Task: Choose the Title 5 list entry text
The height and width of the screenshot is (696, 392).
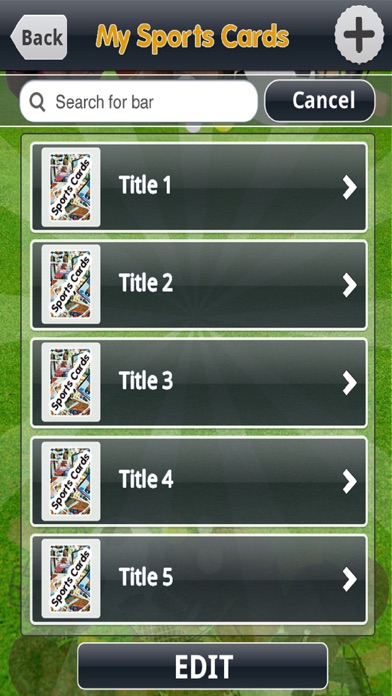Action: (146, 577)
